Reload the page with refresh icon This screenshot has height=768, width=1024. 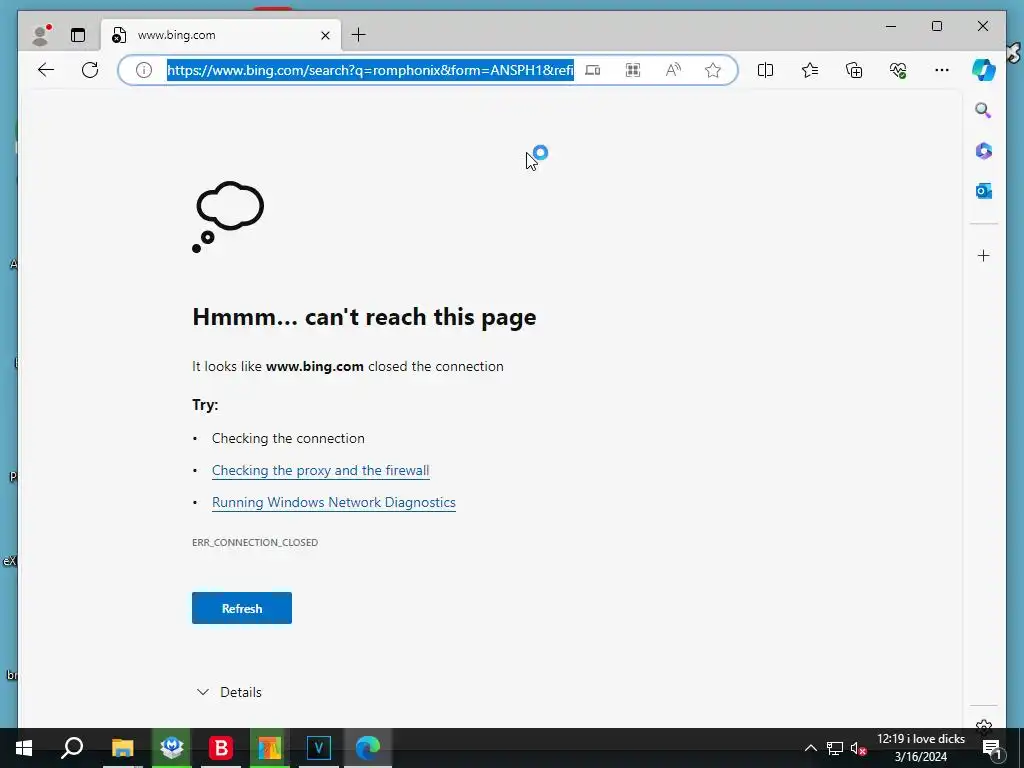tap(90, 70)
